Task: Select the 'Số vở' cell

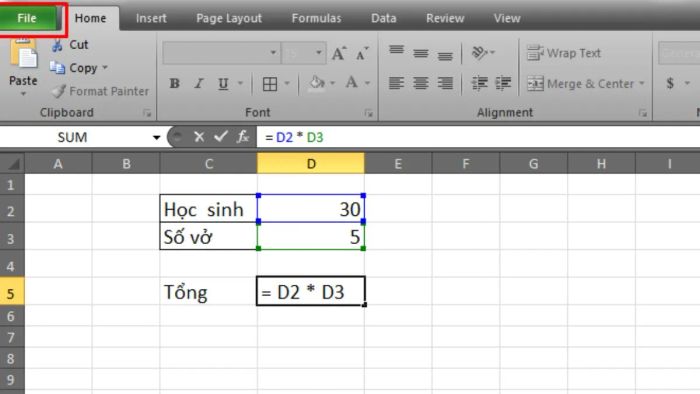Action: tap(208, 236)
